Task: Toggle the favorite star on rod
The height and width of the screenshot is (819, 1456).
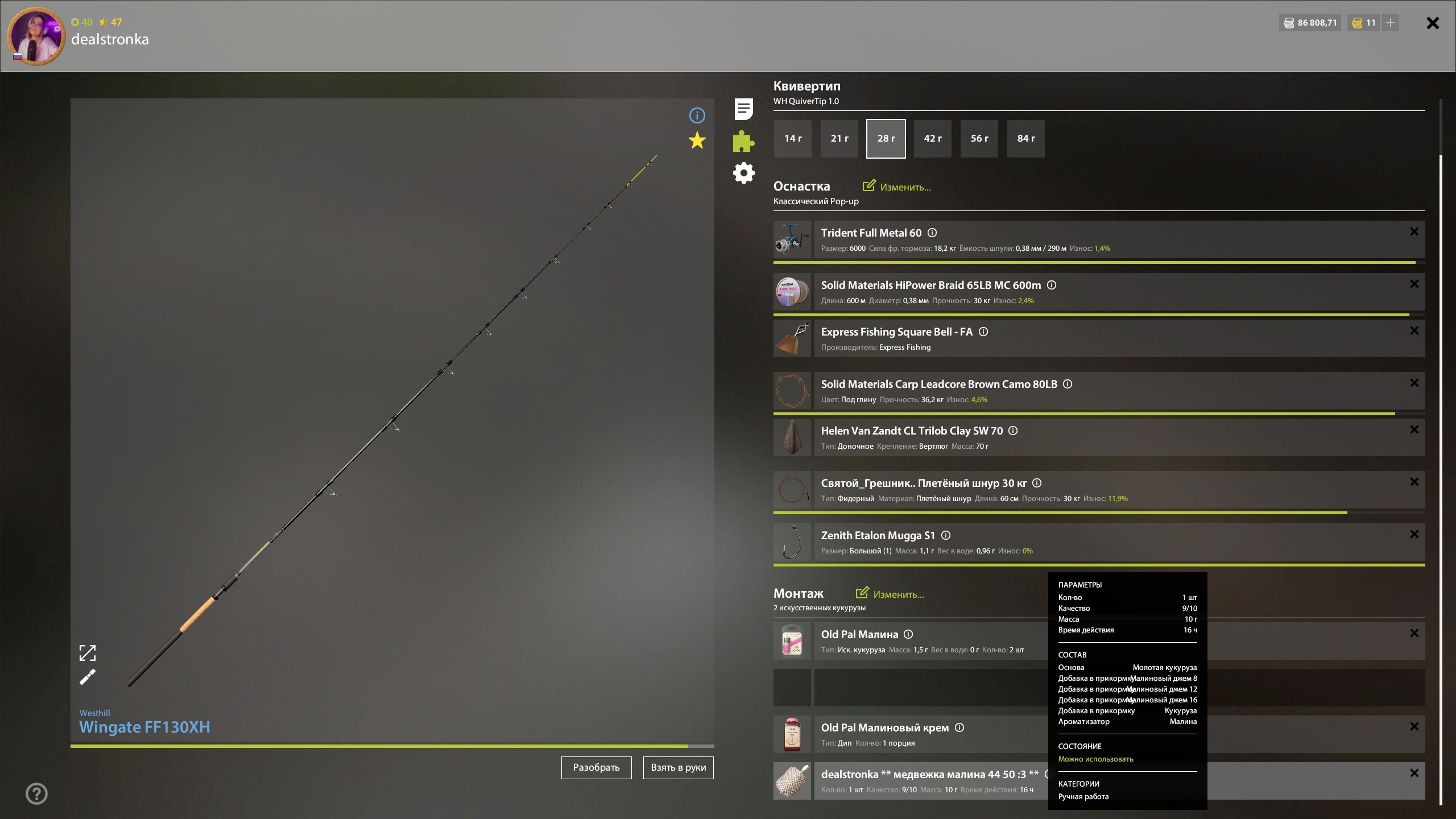Action: click(697, 140)
